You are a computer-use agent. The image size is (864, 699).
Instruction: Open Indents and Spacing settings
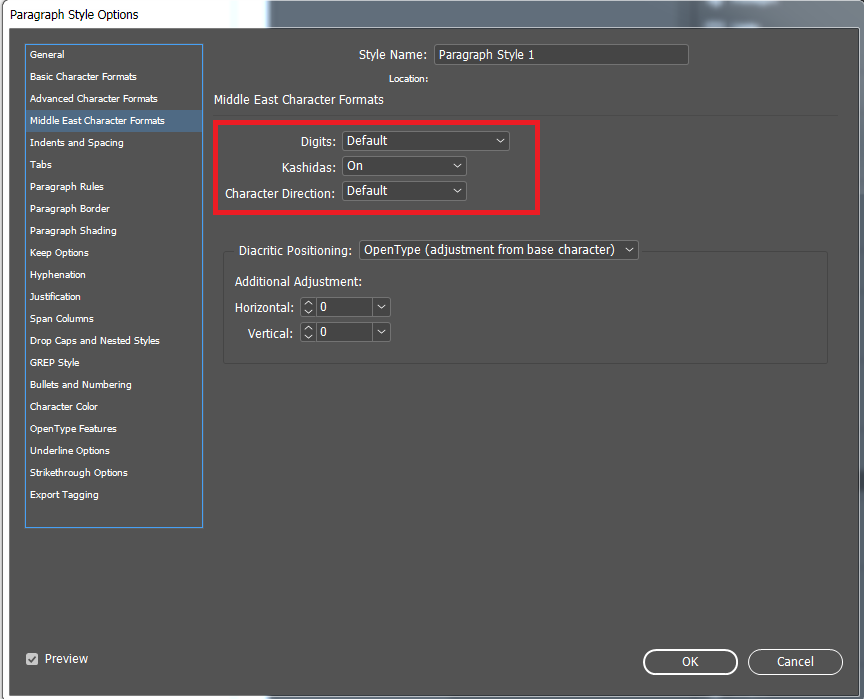(114, 143)
